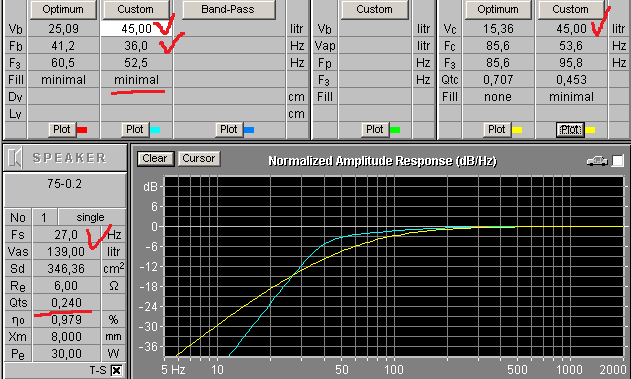
Task: Click the Vc custom volume field 45,00
Action: tap(571, 29)
